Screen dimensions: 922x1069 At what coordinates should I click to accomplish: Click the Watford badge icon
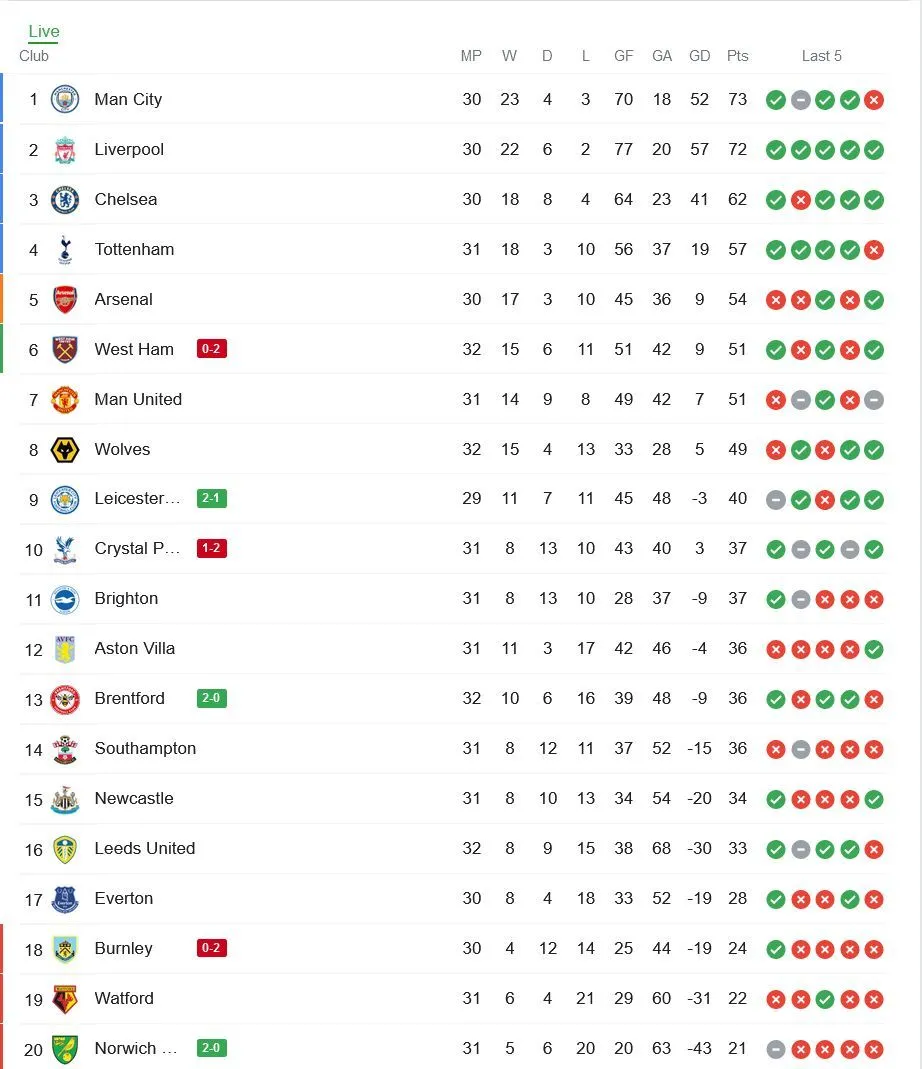click(x=65, y=998)
